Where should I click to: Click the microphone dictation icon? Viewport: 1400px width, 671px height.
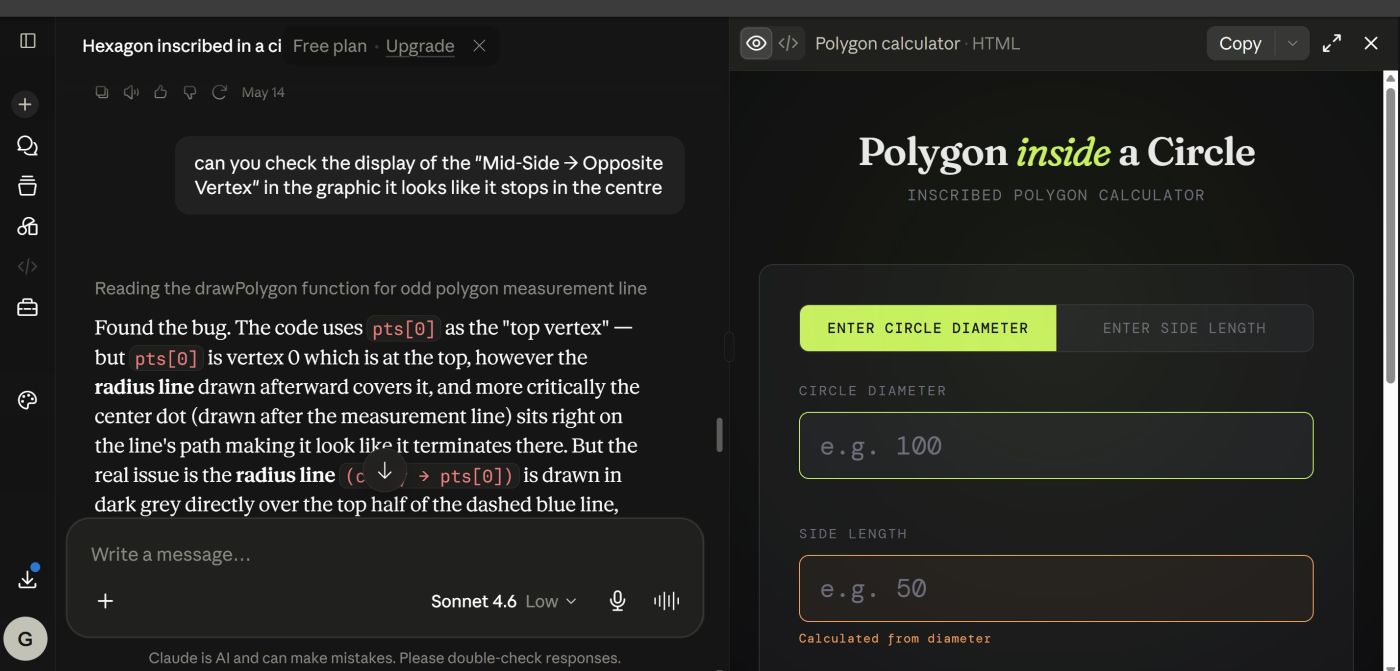pyautogui.click(x=618, y=601)
